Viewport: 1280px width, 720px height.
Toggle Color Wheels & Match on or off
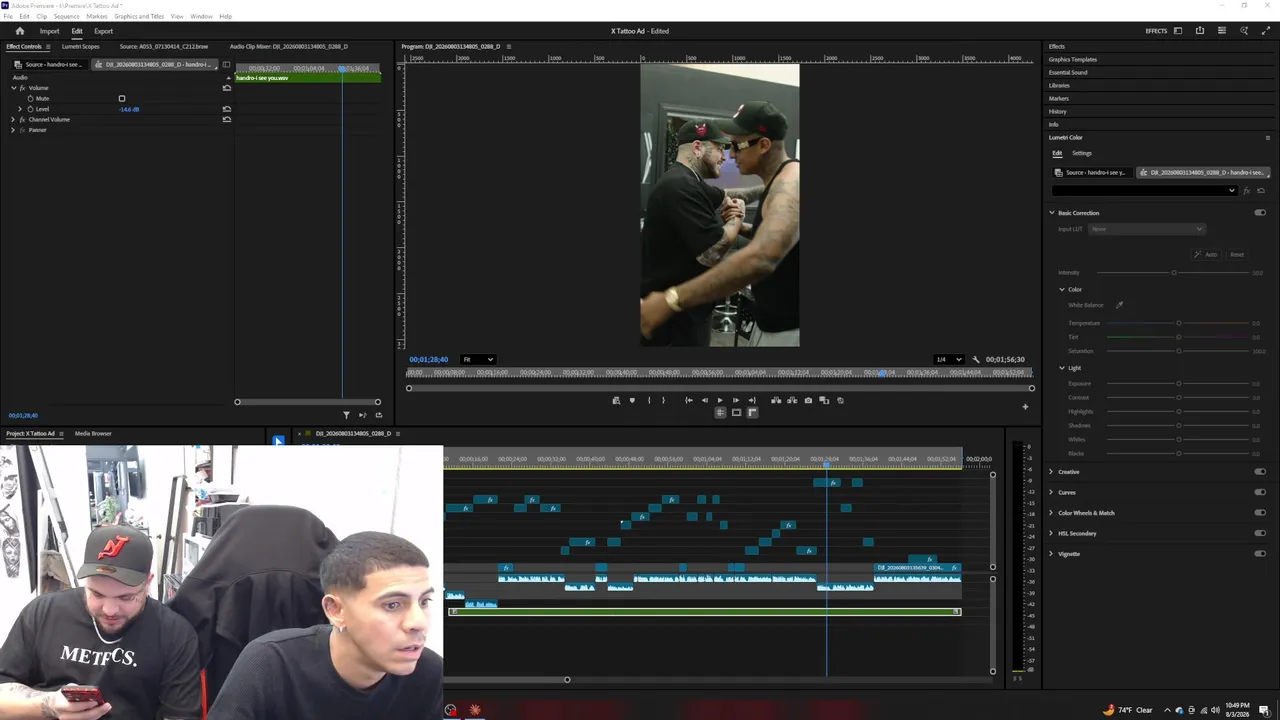1260,513
